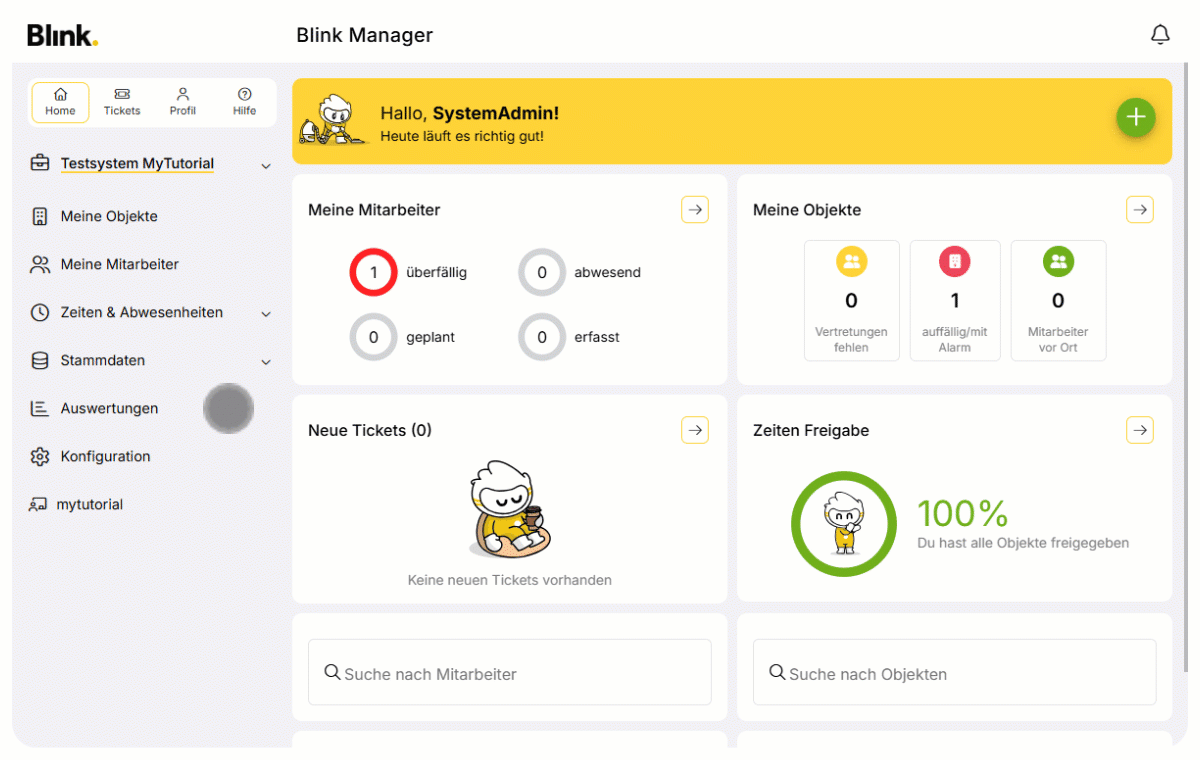The height and width of the screenshot is (760, 1200).
Task: Click the Zeiten Freigabe progress ring
Action: pyautogui.click(x=843, y=524)
